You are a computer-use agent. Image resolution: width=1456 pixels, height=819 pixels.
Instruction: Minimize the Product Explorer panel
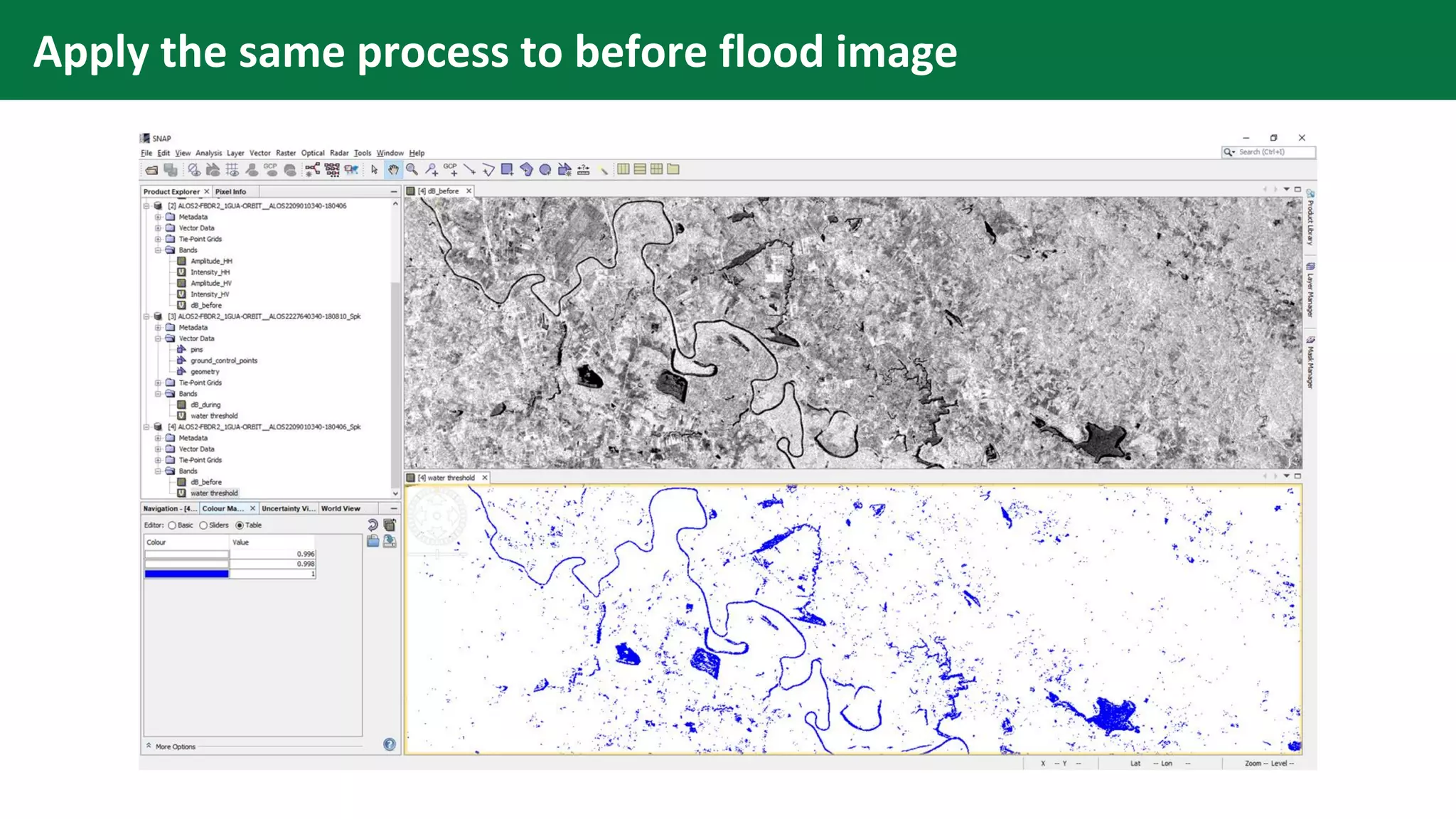point(394,192)
